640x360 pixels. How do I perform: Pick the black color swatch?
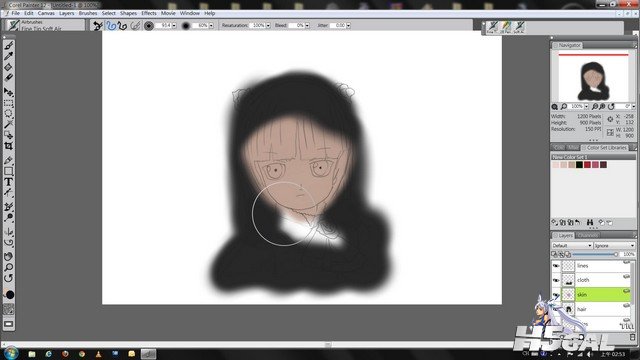pyautogui.click(x=579, y=165)
